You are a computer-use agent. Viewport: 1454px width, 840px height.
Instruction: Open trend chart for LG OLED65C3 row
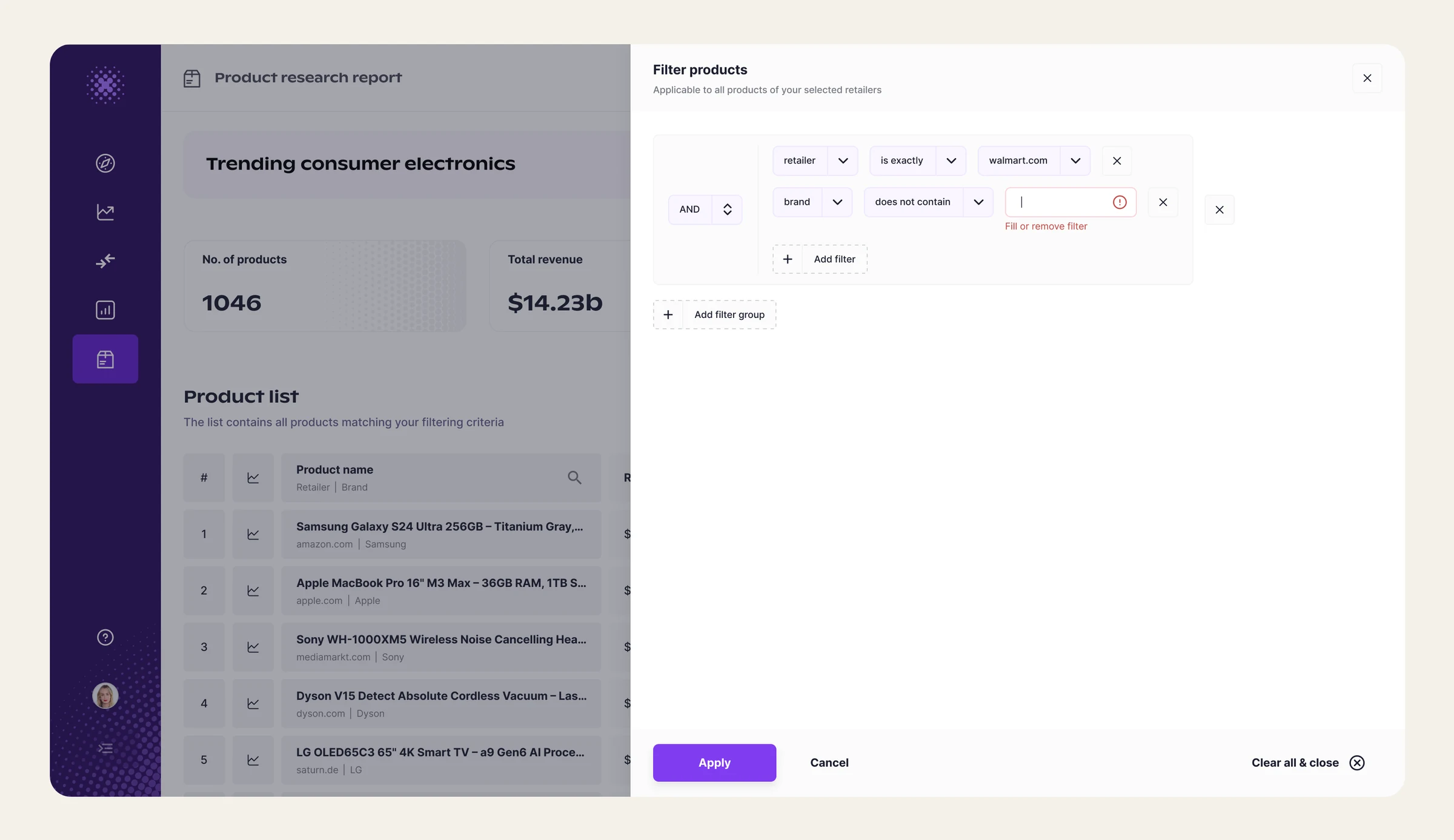[x=253, y=760]
